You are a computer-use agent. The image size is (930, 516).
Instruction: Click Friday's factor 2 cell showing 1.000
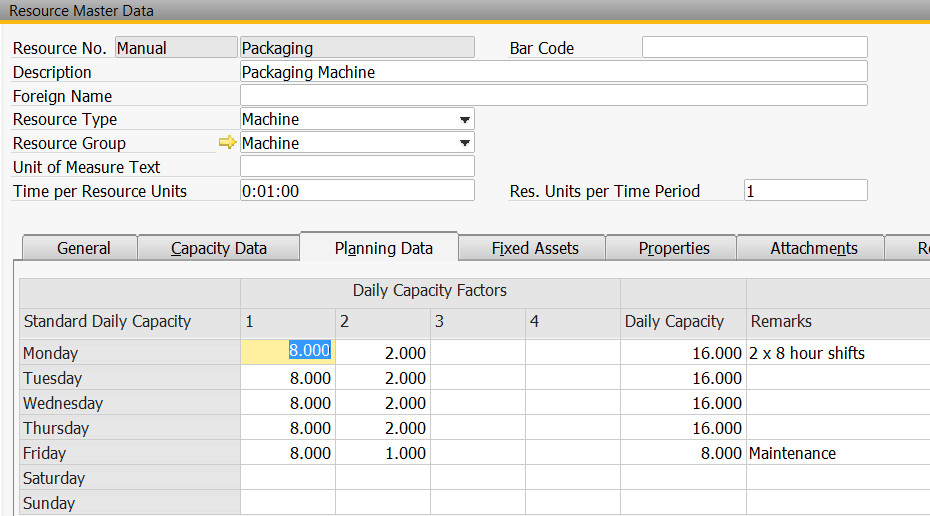[382, 453]
